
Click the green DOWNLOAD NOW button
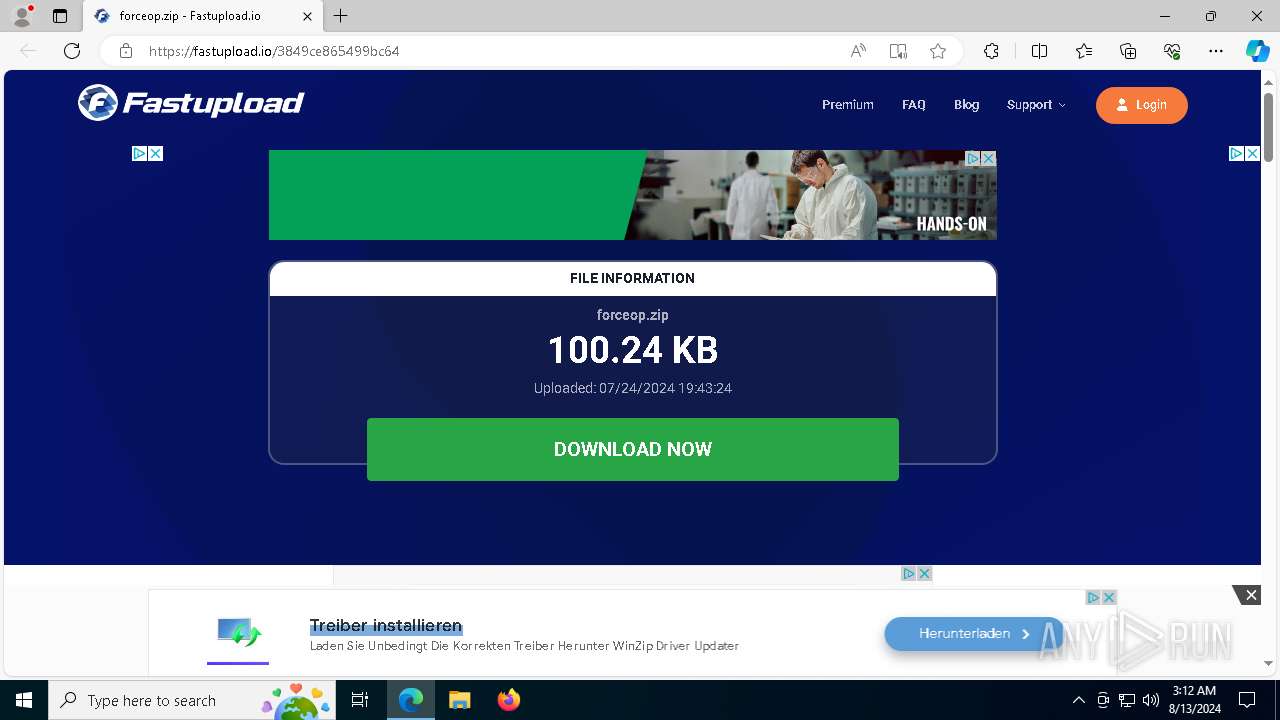click(x=633, y=449)
